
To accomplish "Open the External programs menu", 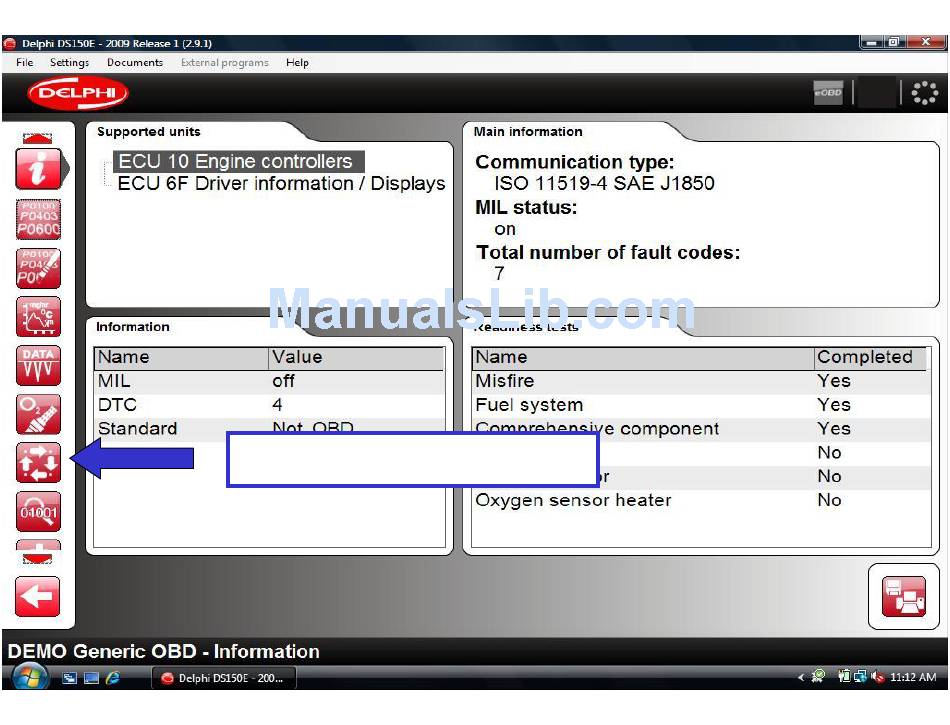I will point(225,62).
